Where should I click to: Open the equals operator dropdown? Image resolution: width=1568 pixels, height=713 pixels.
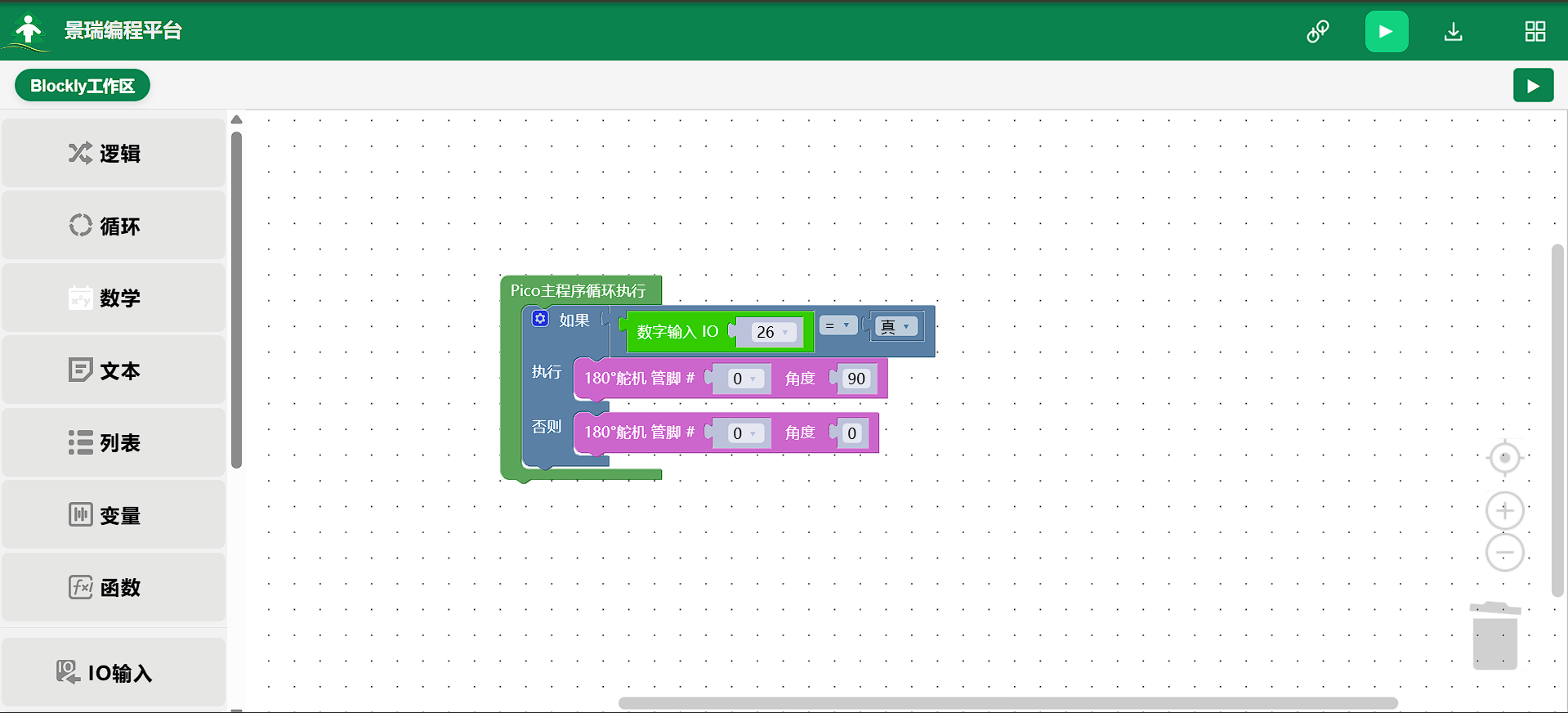pos(838,325)
